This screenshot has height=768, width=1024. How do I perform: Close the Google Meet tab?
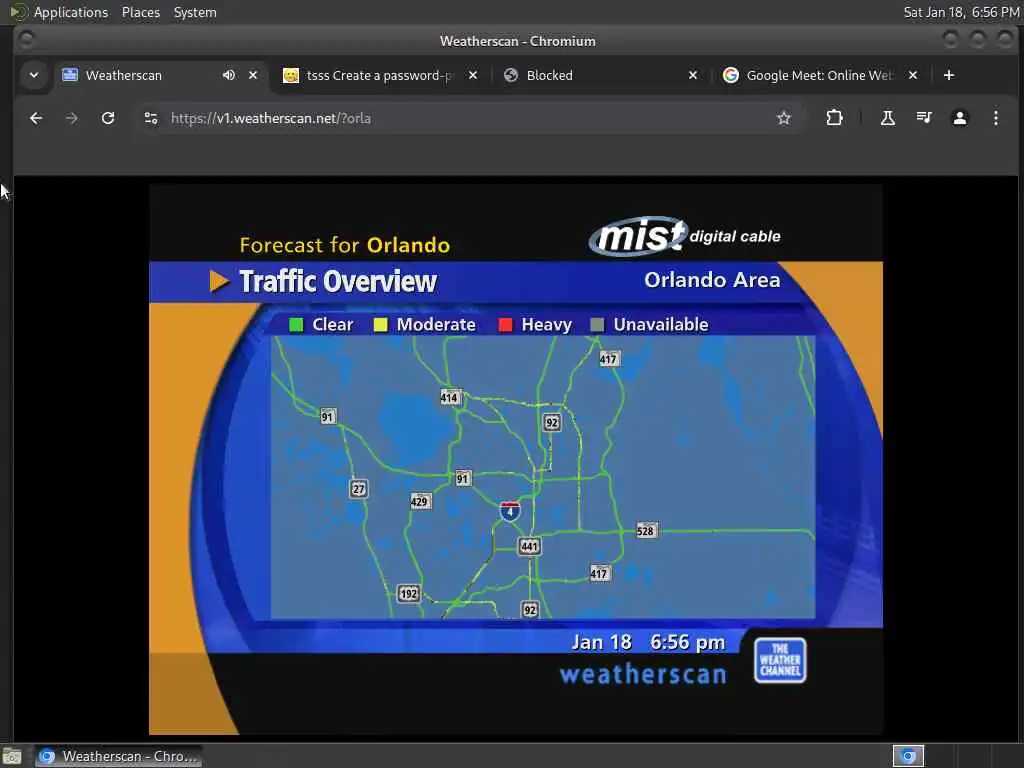click(x=913, y=75)
